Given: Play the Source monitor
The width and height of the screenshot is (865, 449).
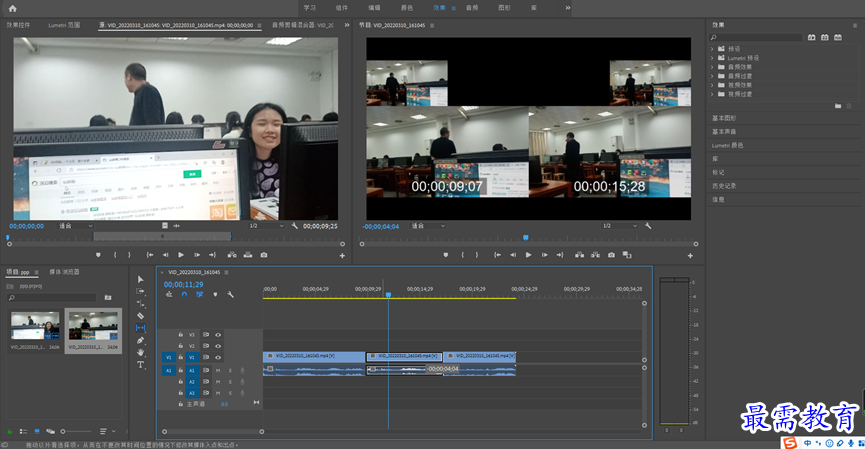Looking at the screenshot, I should [181, 255].
